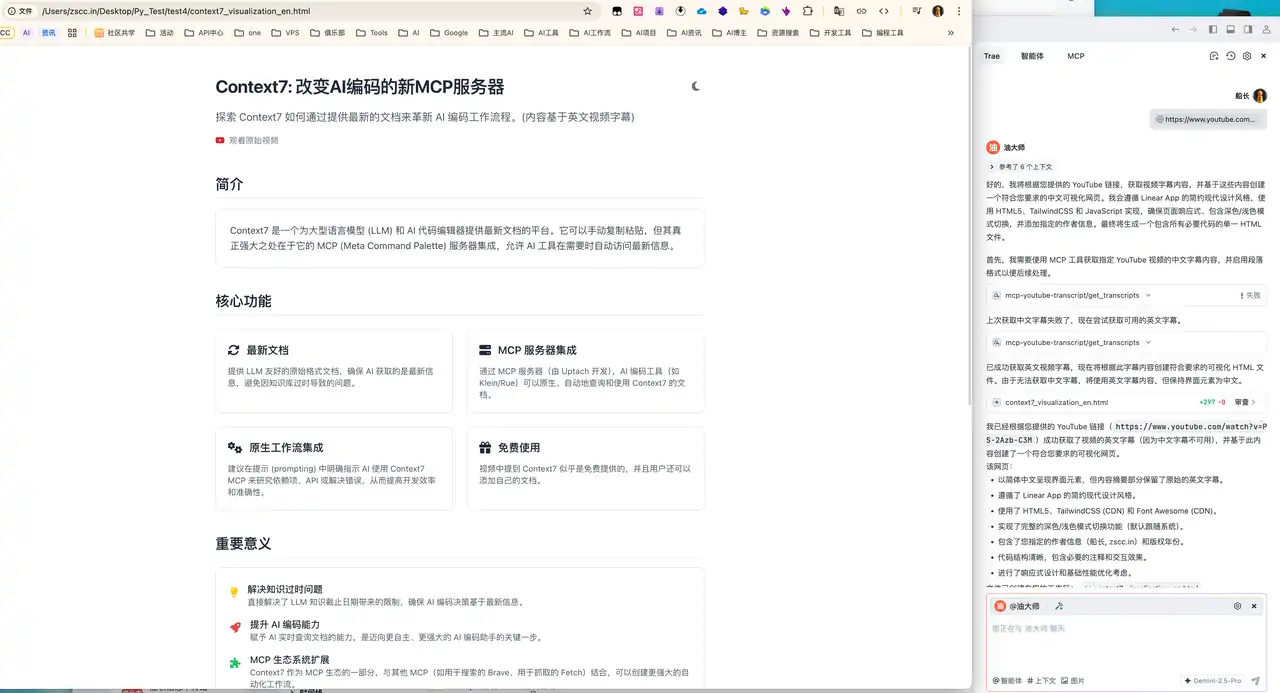This screenshot has width=1280, height=693.
Task: Click 审查 to review file changes
Action: (x=1245, y=402)
